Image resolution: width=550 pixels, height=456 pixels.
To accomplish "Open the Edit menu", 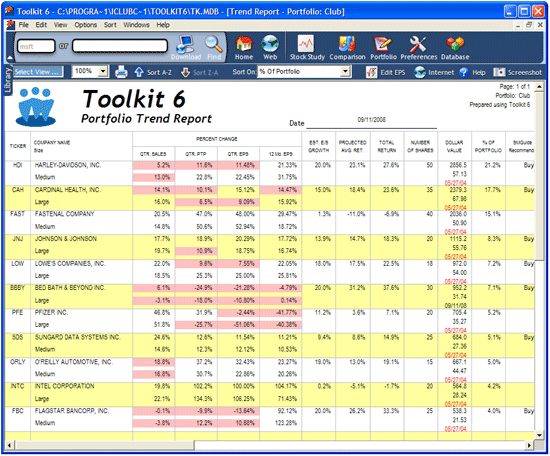I will click(41, 25).
